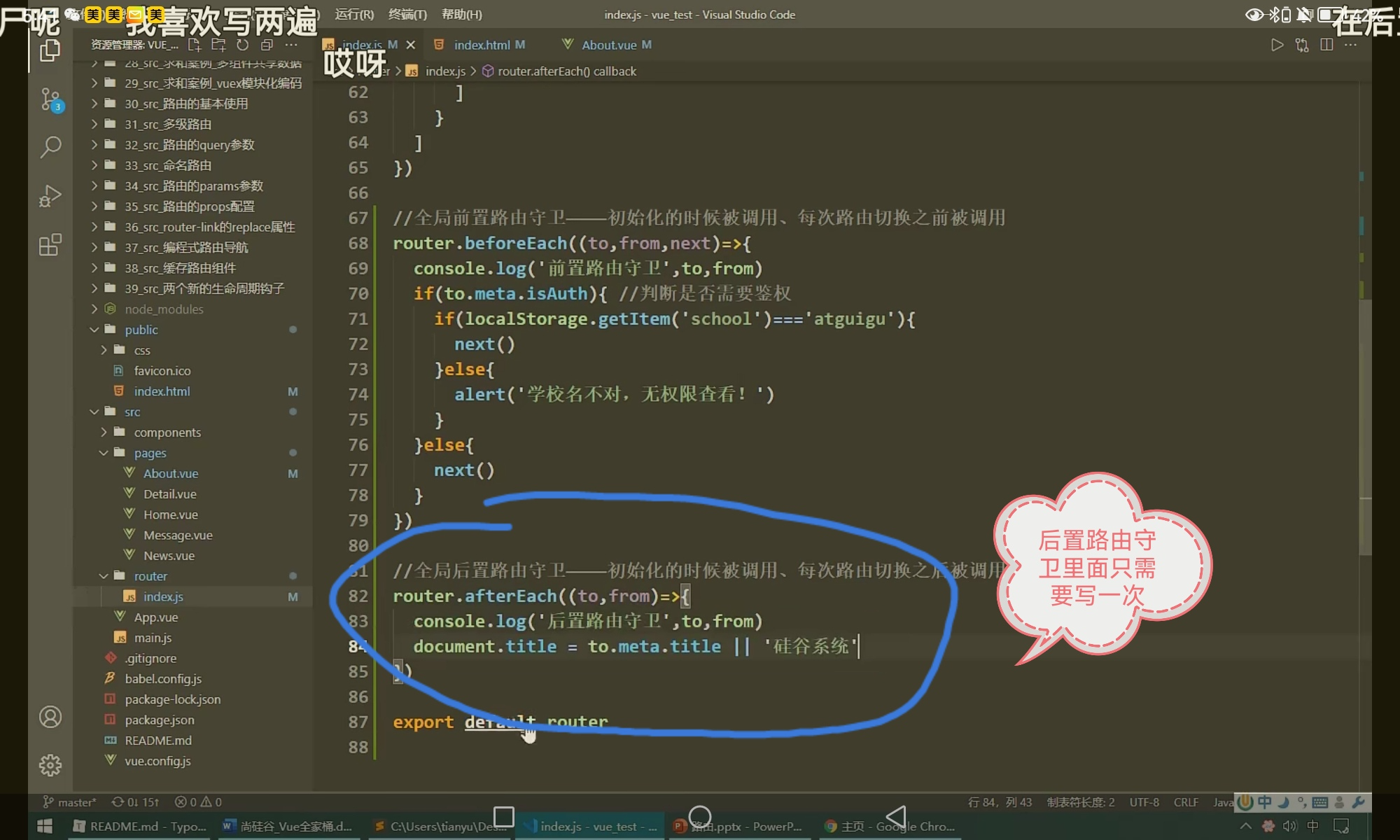Split the editor to the right

pyautogui.click(x=1326, y=45)
